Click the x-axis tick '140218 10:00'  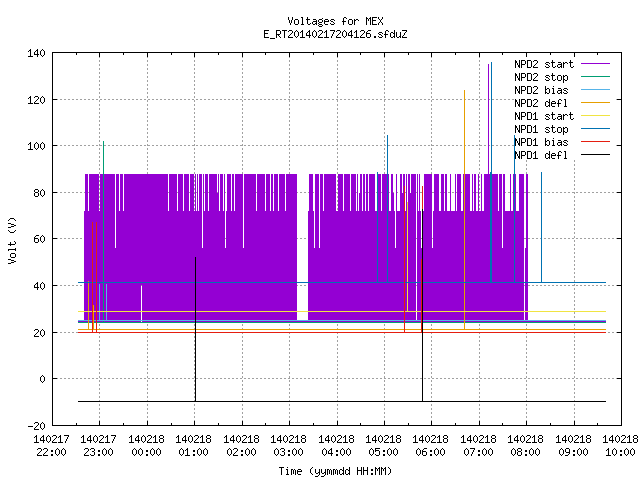click(x=620, y=446)
